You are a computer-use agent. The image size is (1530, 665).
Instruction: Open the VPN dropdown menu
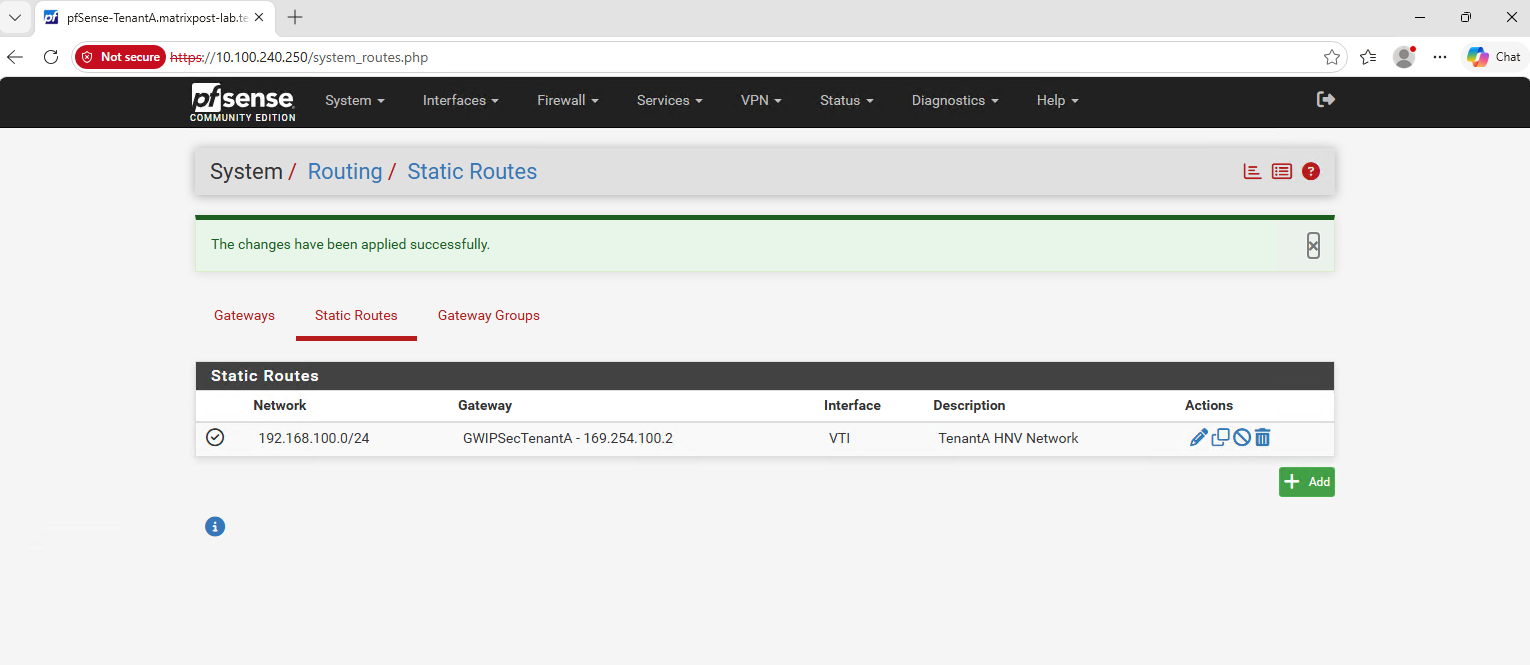point(761,100)
